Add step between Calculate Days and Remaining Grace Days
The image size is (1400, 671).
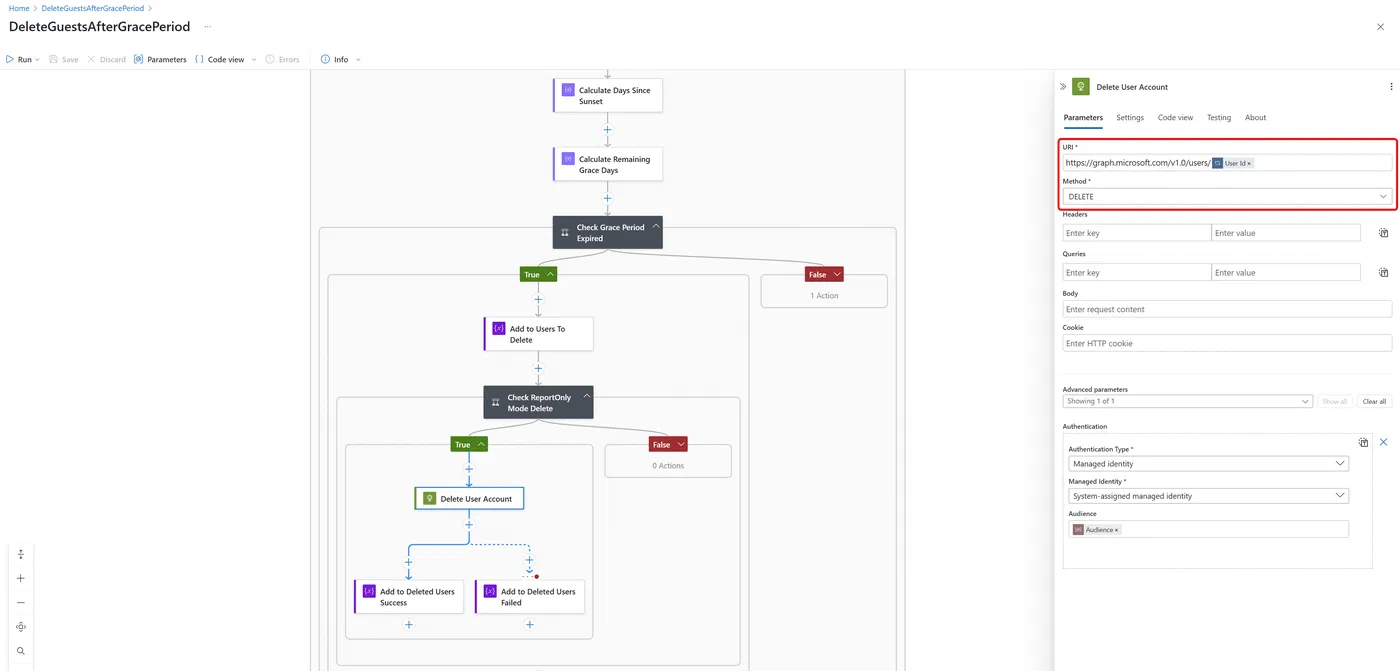(x=607, y=130)
